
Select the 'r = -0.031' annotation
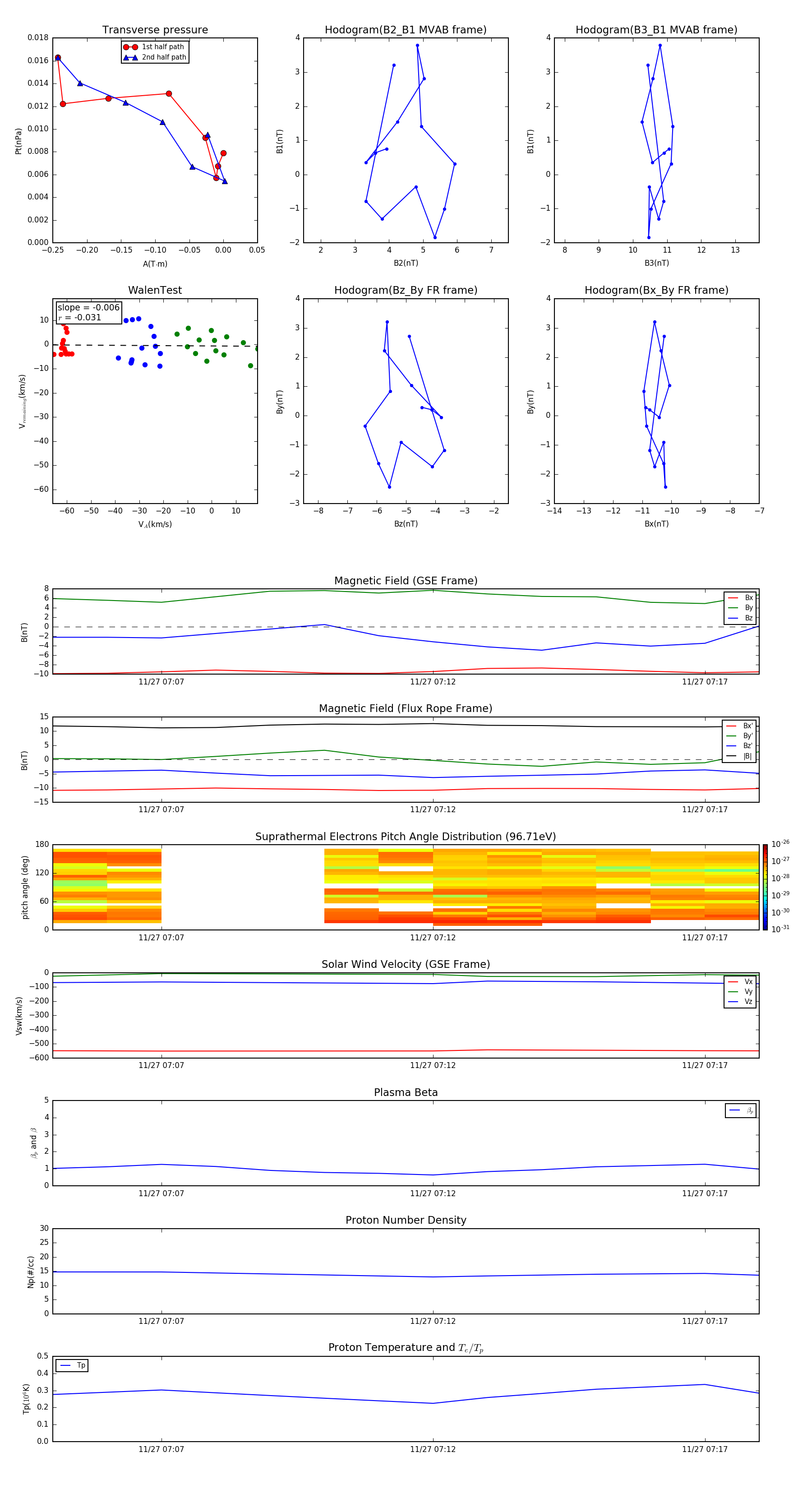(80, 317)
